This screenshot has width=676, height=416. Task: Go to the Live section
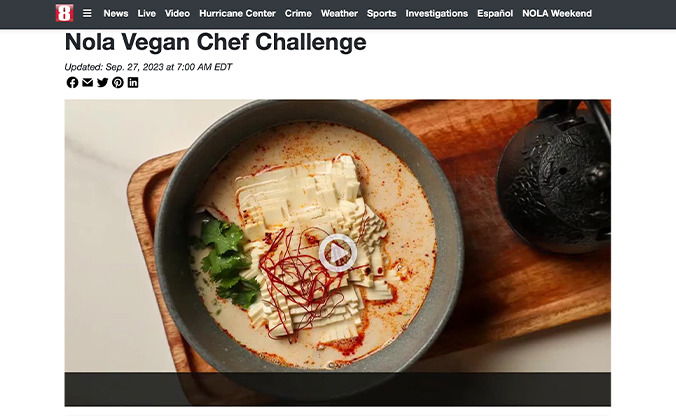click(147, 13)
